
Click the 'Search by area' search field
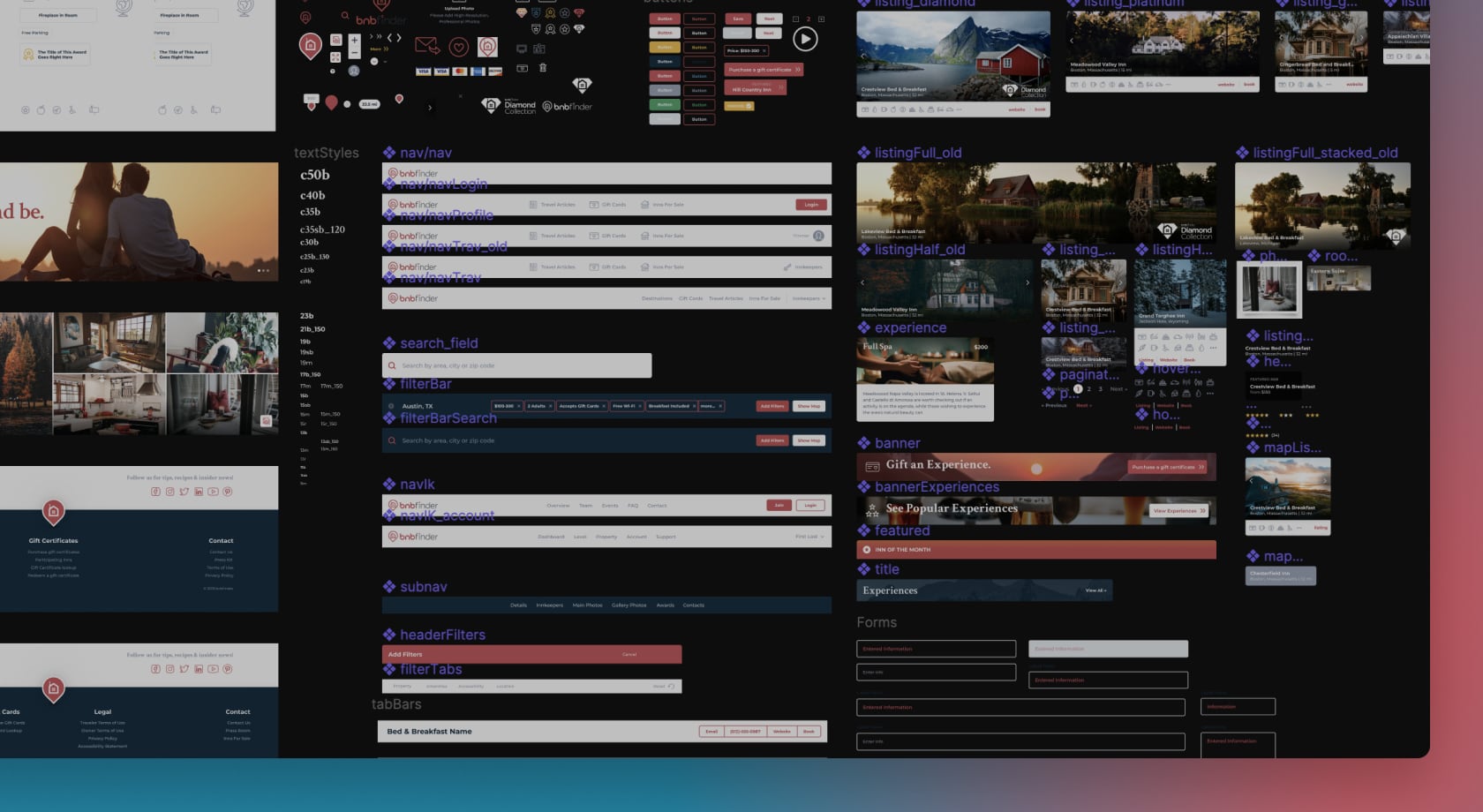point(521,365)
